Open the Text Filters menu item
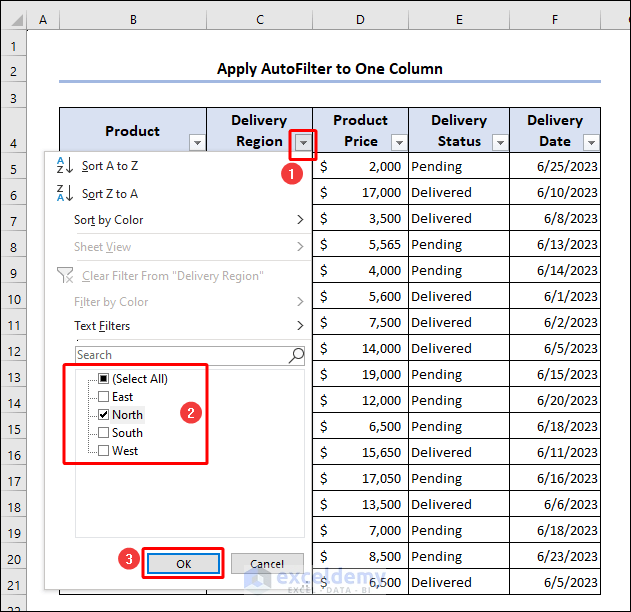 [x=178, y=326]
